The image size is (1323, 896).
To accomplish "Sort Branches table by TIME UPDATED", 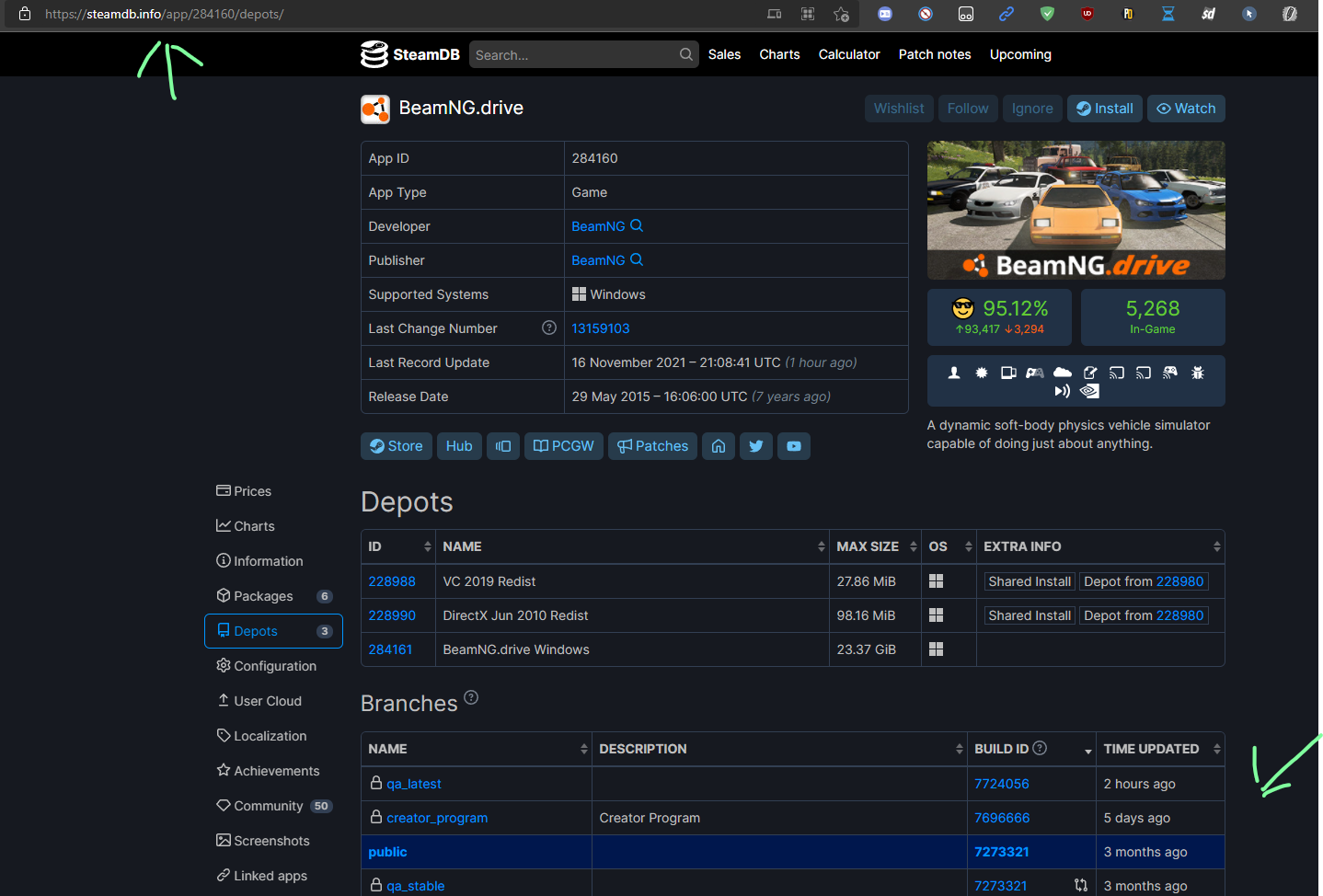I will (1160, 749).
